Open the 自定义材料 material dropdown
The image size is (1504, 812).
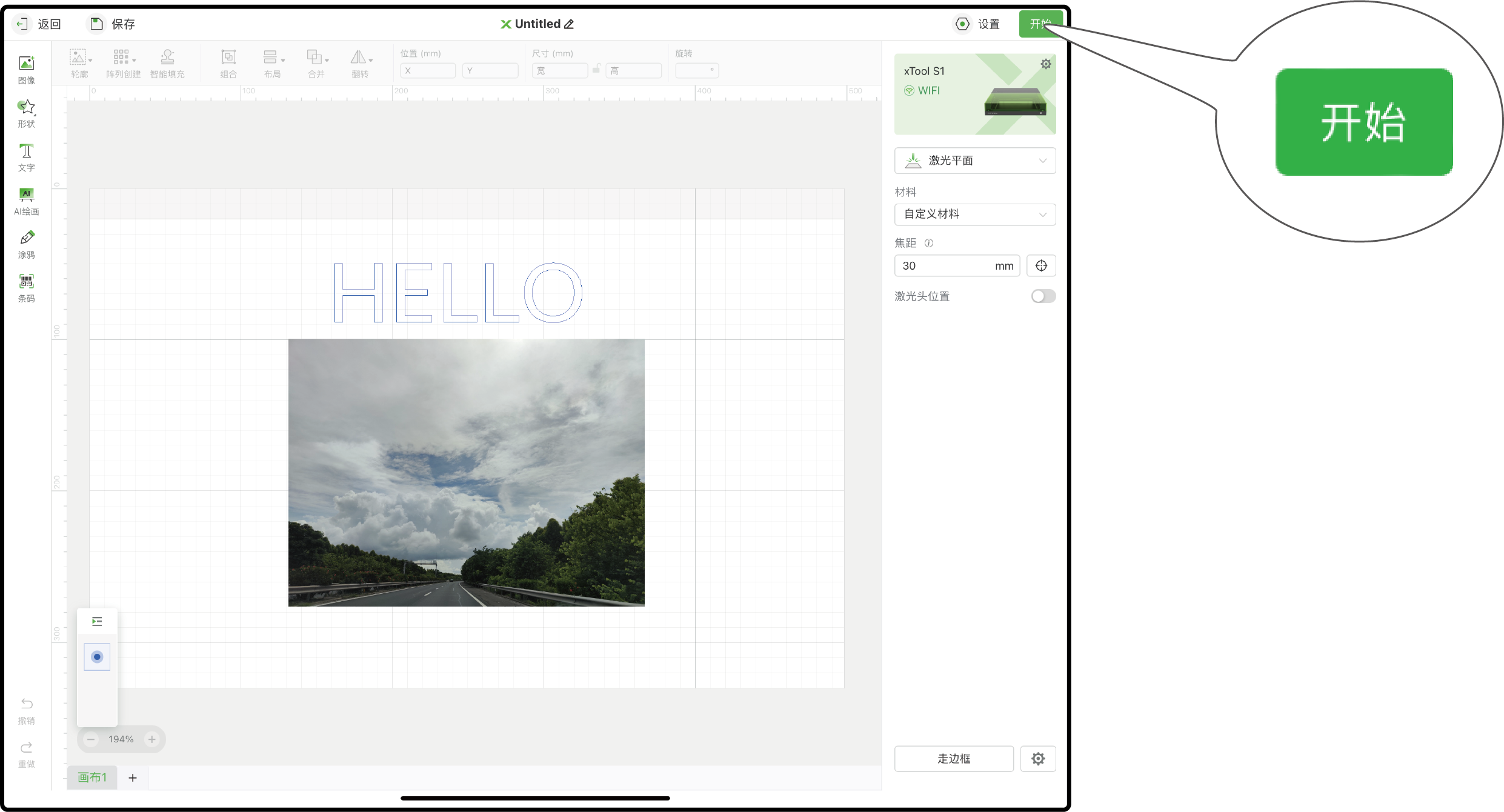975,215
